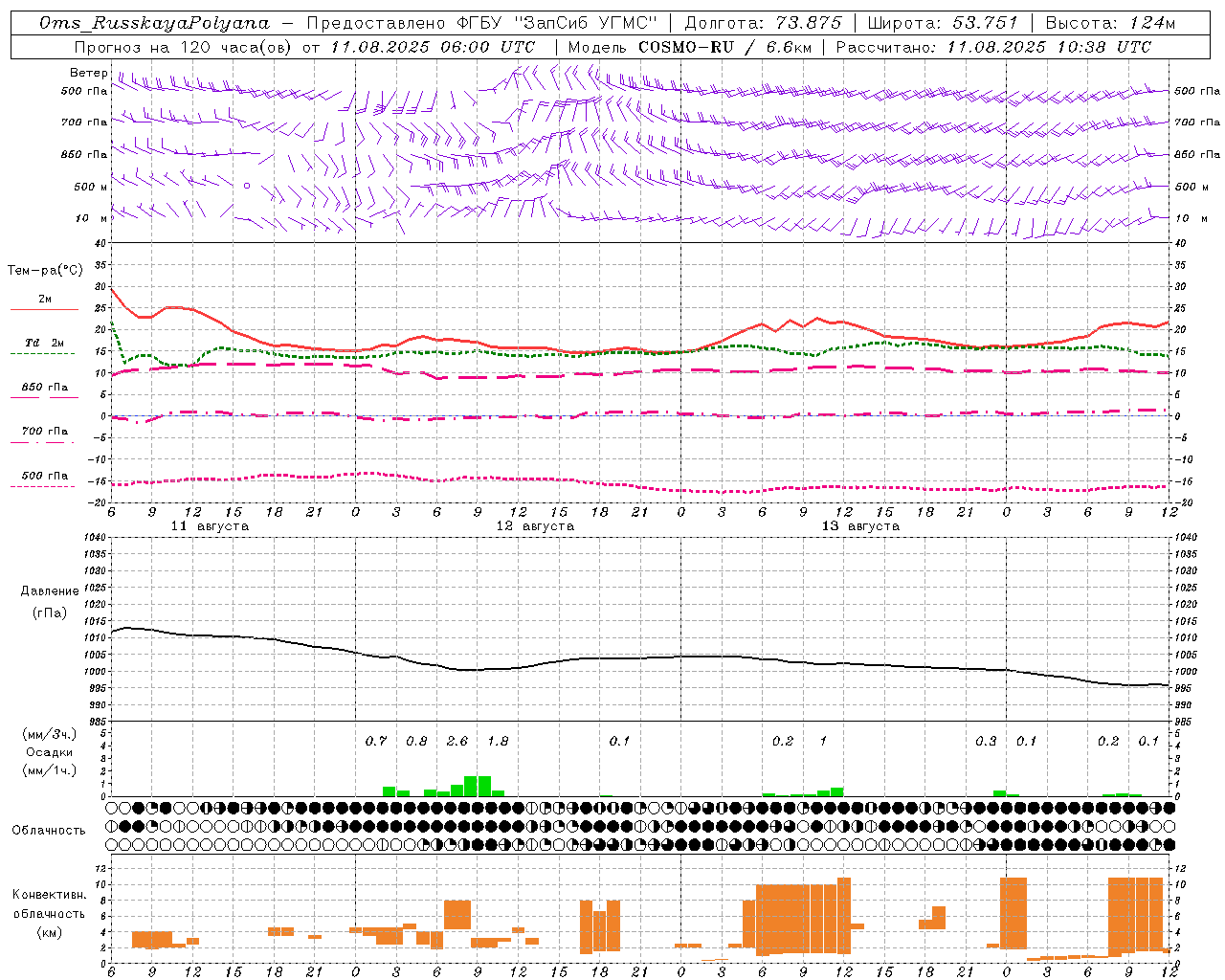
Task: Click the 3-hour precipitation value 0.8
Action: click(417, 741)
